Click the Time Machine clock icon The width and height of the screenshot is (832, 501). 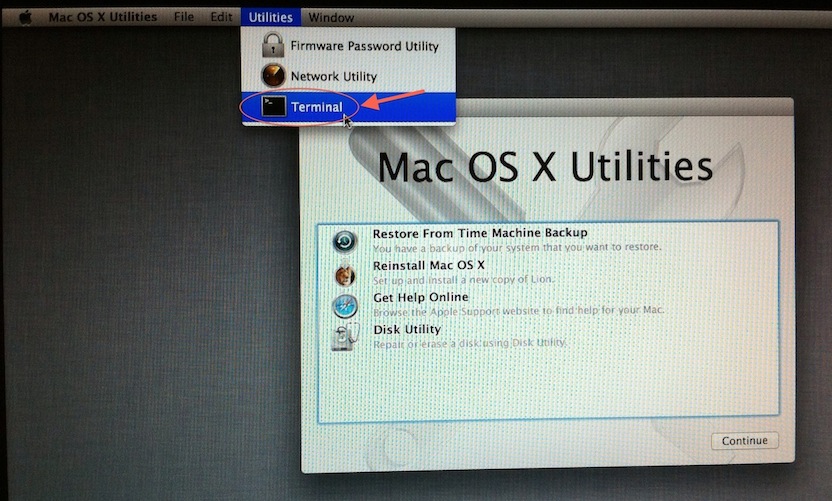coord(345,241)
